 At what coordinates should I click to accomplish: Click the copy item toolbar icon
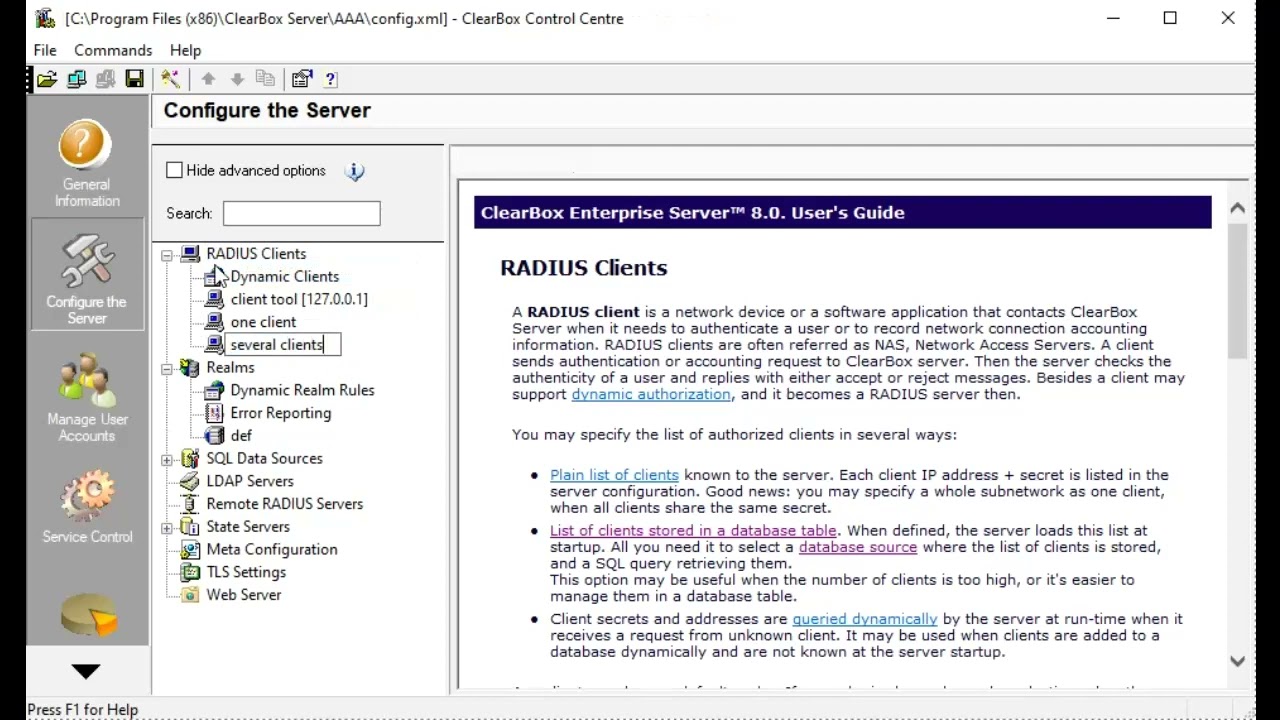coord(265,79)
